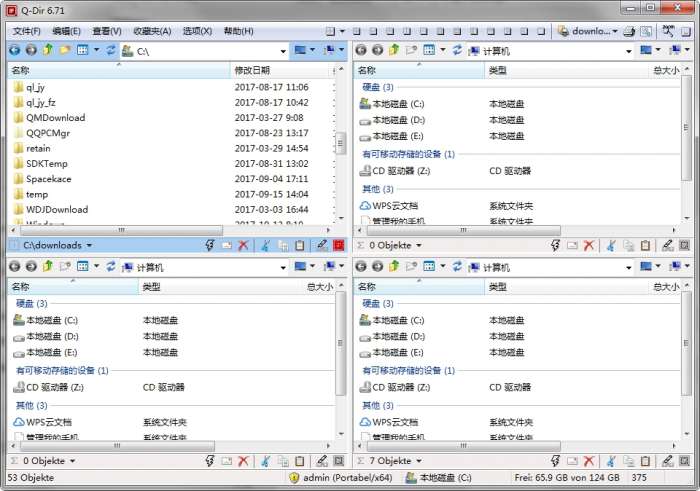Click 本地磁盘 (C:) in the bottom status bar
This screenshot has height=491, width=700.
click(438, 478)
